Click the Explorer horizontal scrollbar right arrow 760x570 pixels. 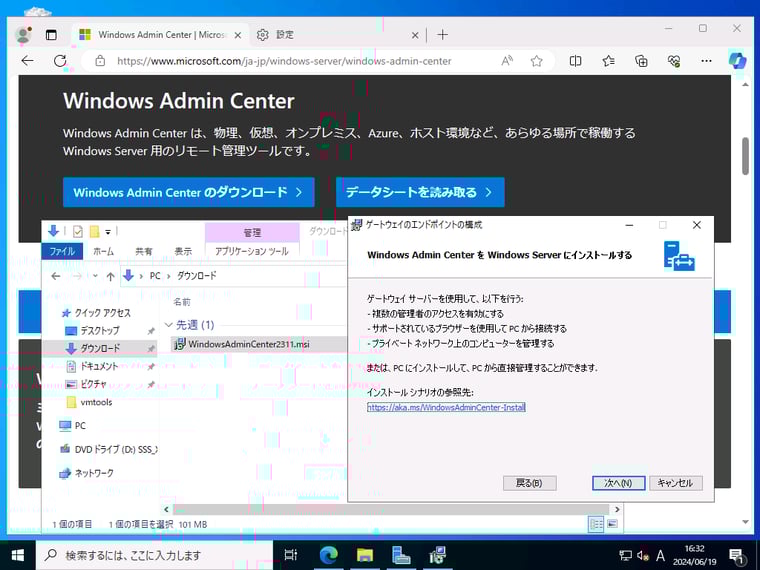(x=617, y=509)
